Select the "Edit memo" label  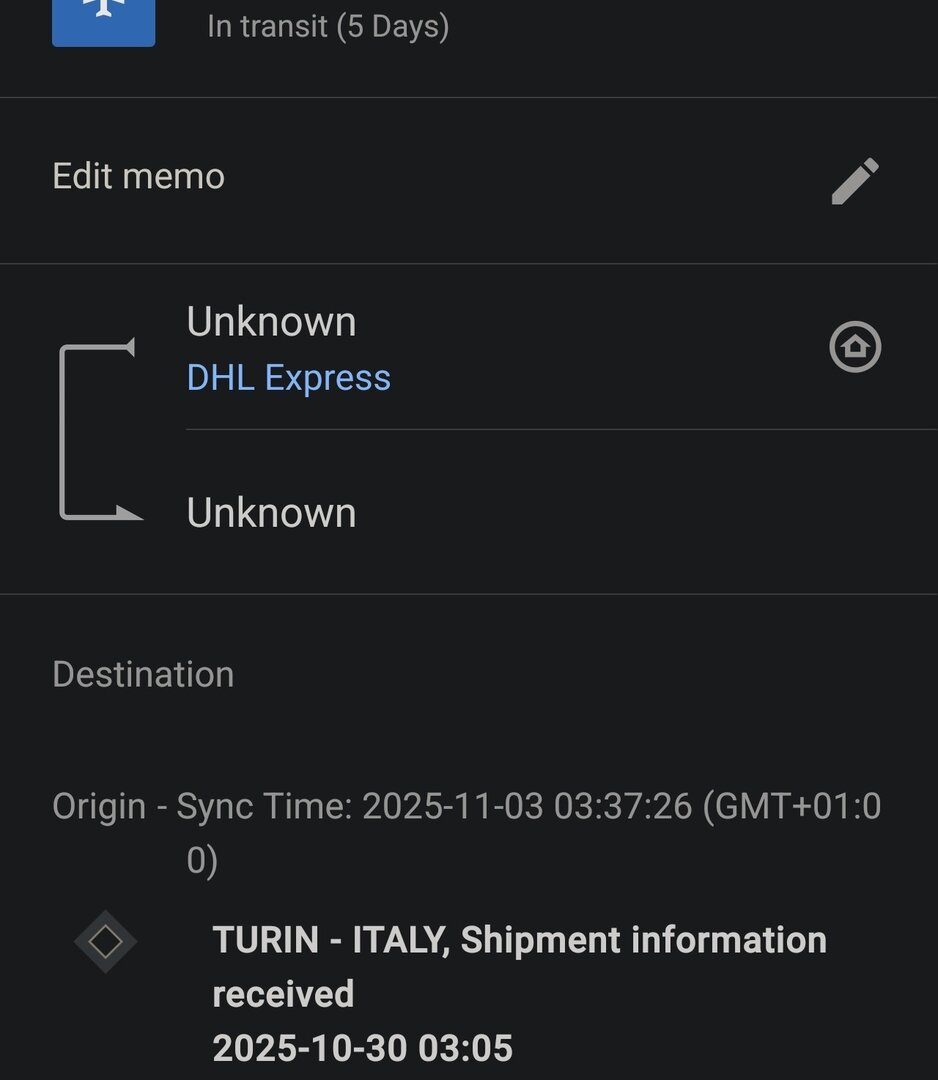click(138, 177)
